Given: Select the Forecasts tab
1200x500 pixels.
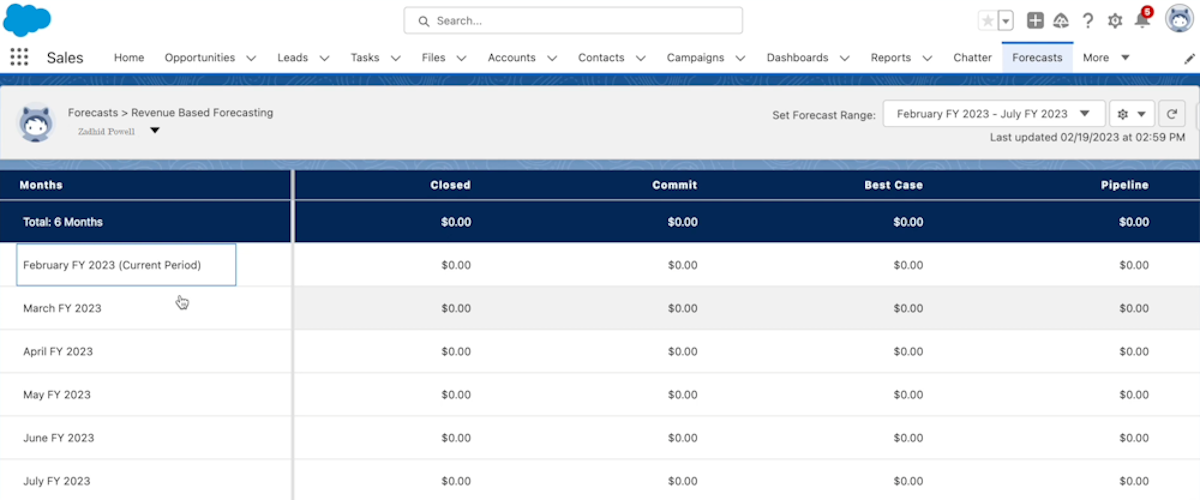Looking at the screenshot, I should pyautogui.click(x=1037, y=57).
